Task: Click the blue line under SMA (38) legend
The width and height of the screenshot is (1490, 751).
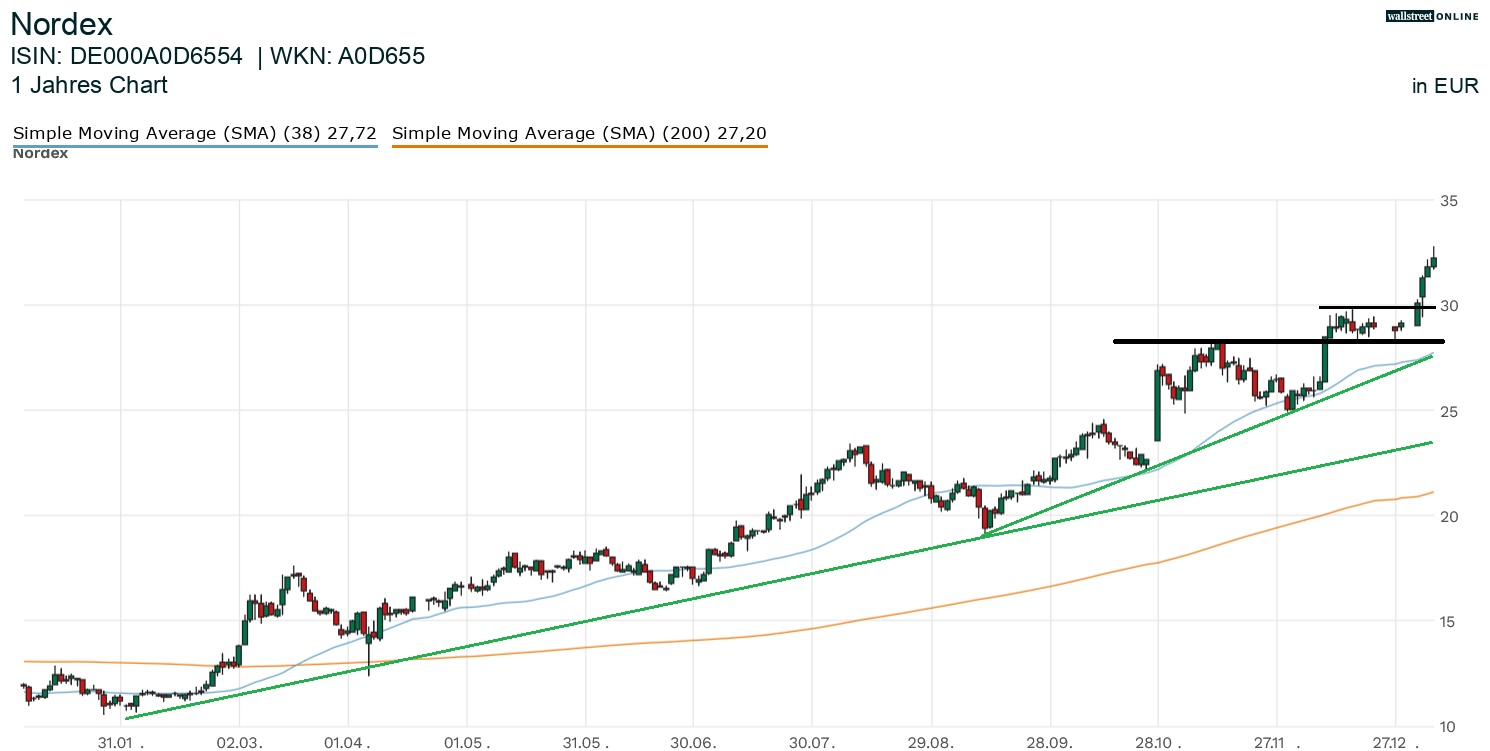Action: tap(194, 147)
